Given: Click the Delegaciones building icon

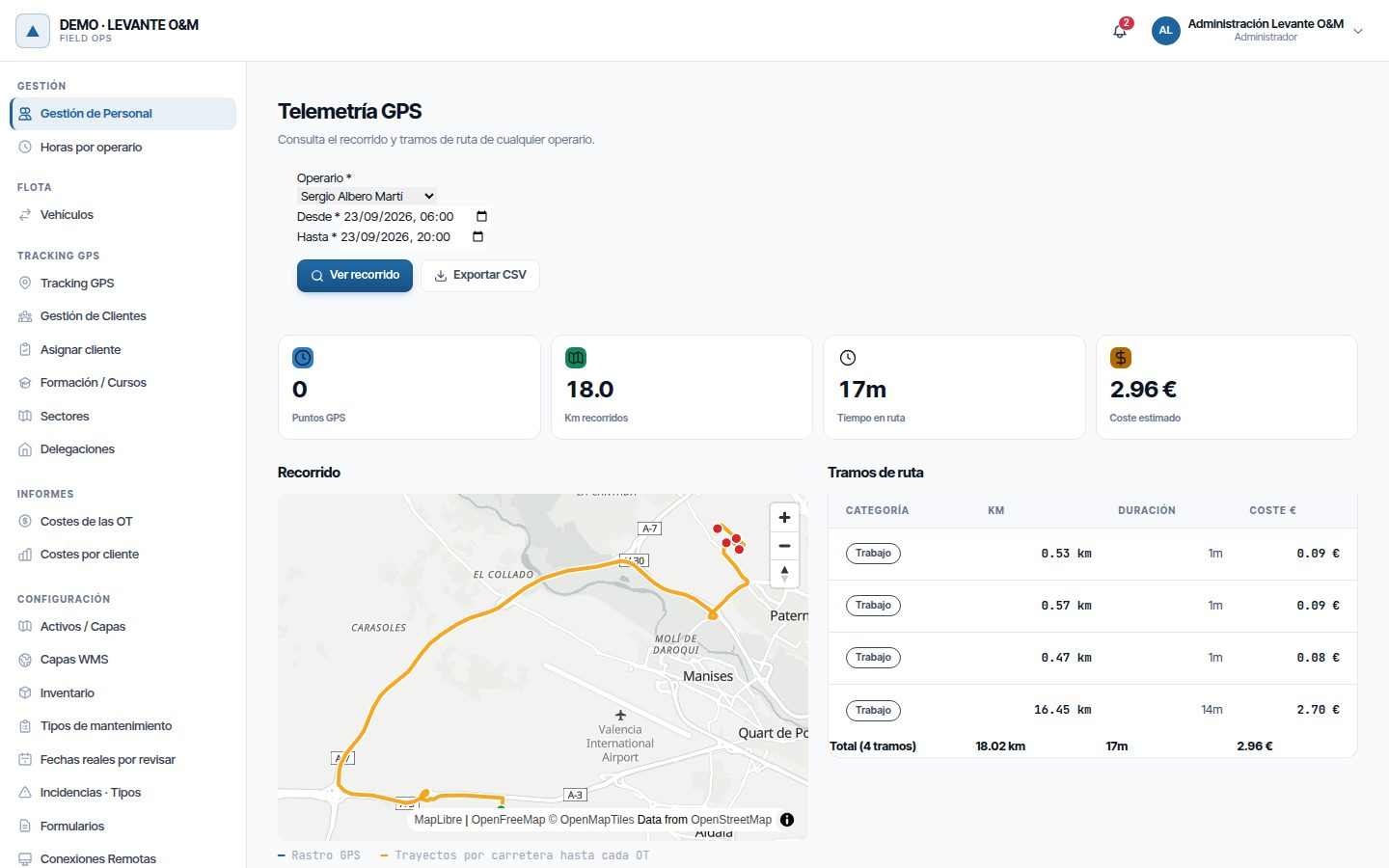Looking at the screenshot, I should point(25,449).
